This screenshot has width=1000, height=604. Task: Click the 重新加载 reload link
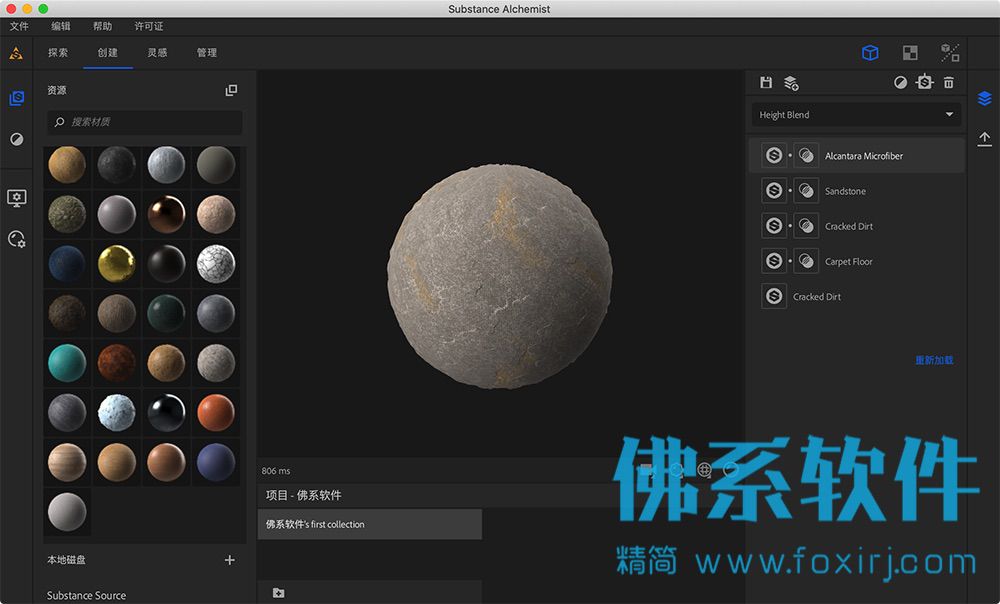[934, 360]
